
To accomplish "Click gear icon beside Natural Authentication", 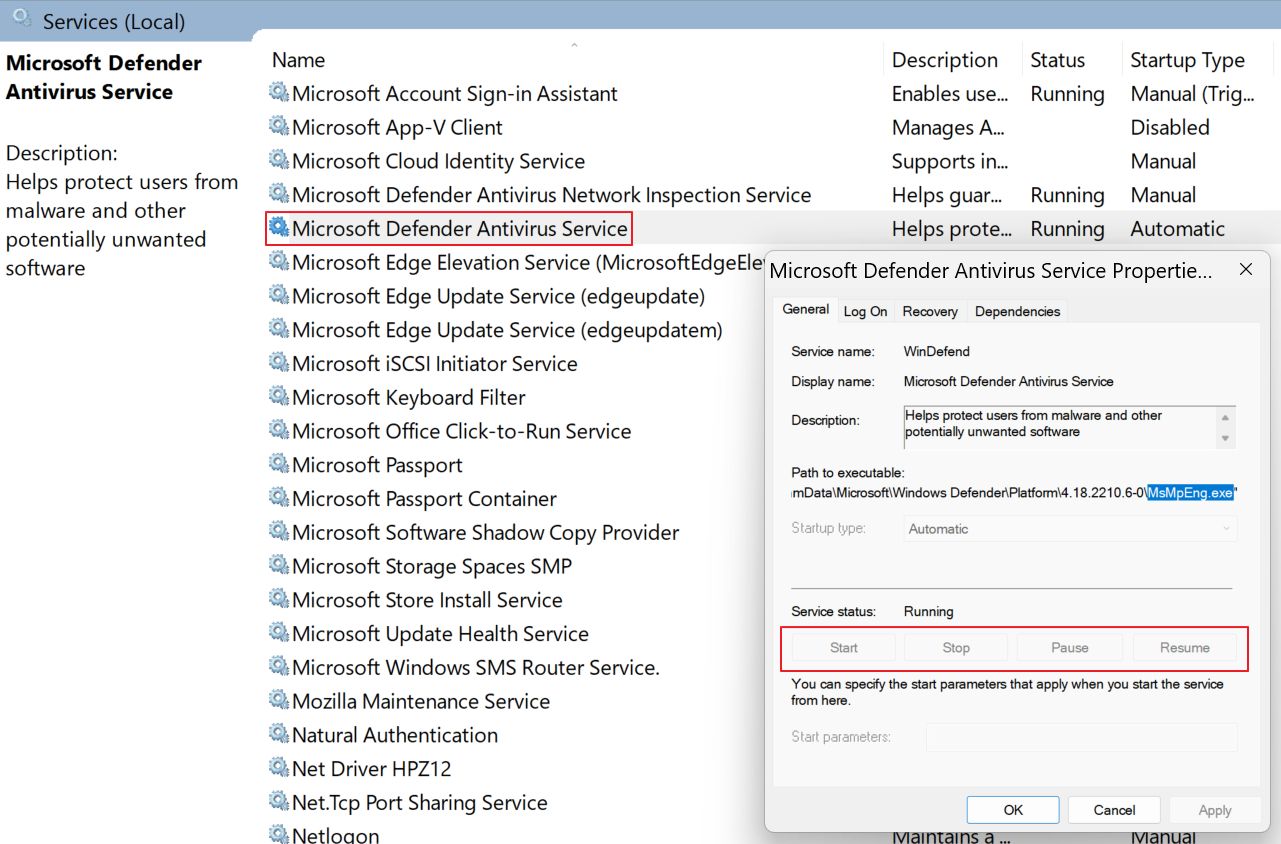I will pos(279,734).
